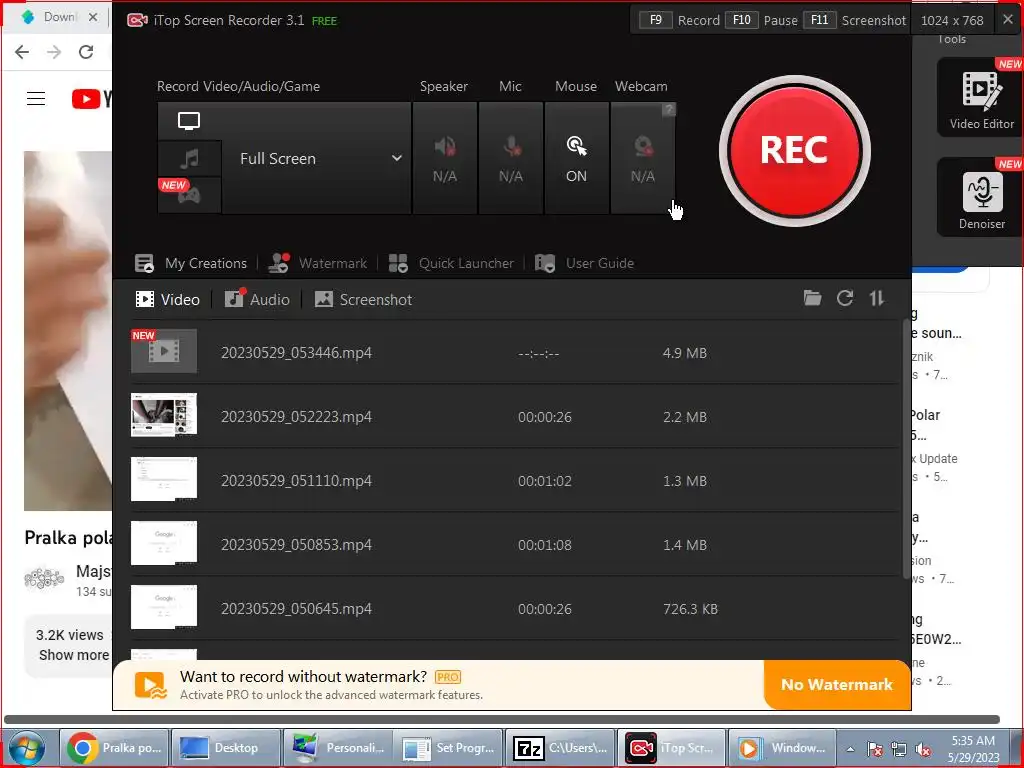Switch to the Video tab
The image size is (1024, 768).
[x=167, y=300]
